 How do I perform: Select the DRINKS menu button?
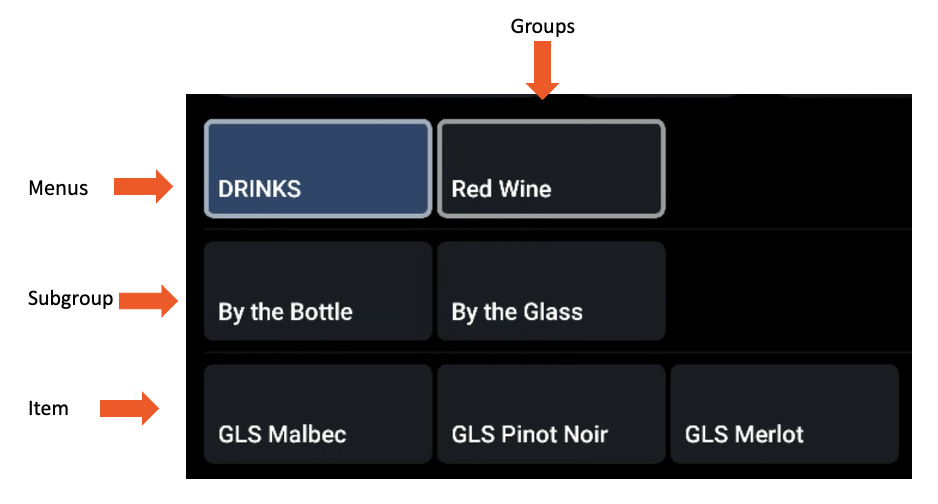point(318,169)
